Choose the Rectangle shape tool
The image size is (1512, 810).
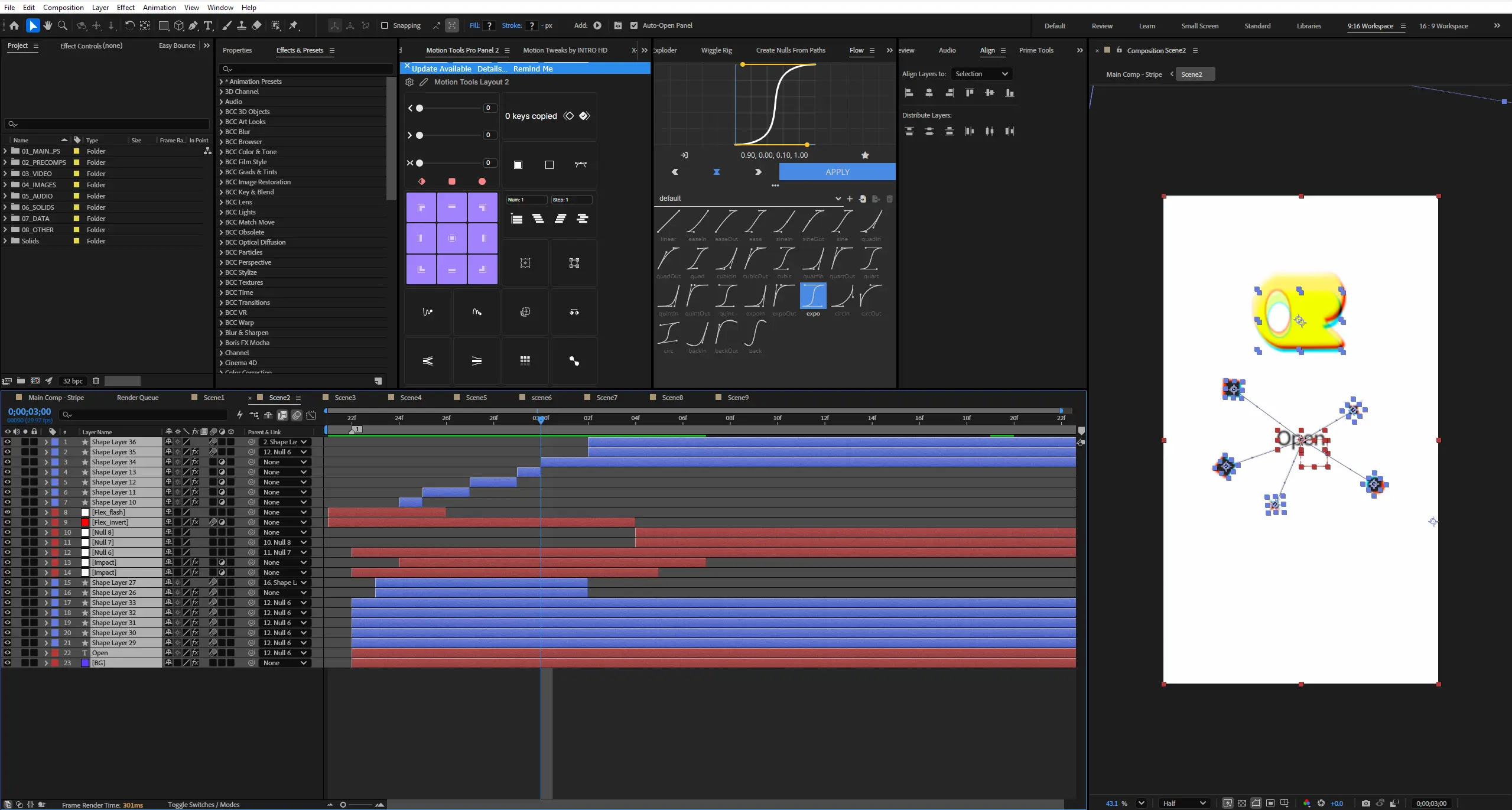164,25
